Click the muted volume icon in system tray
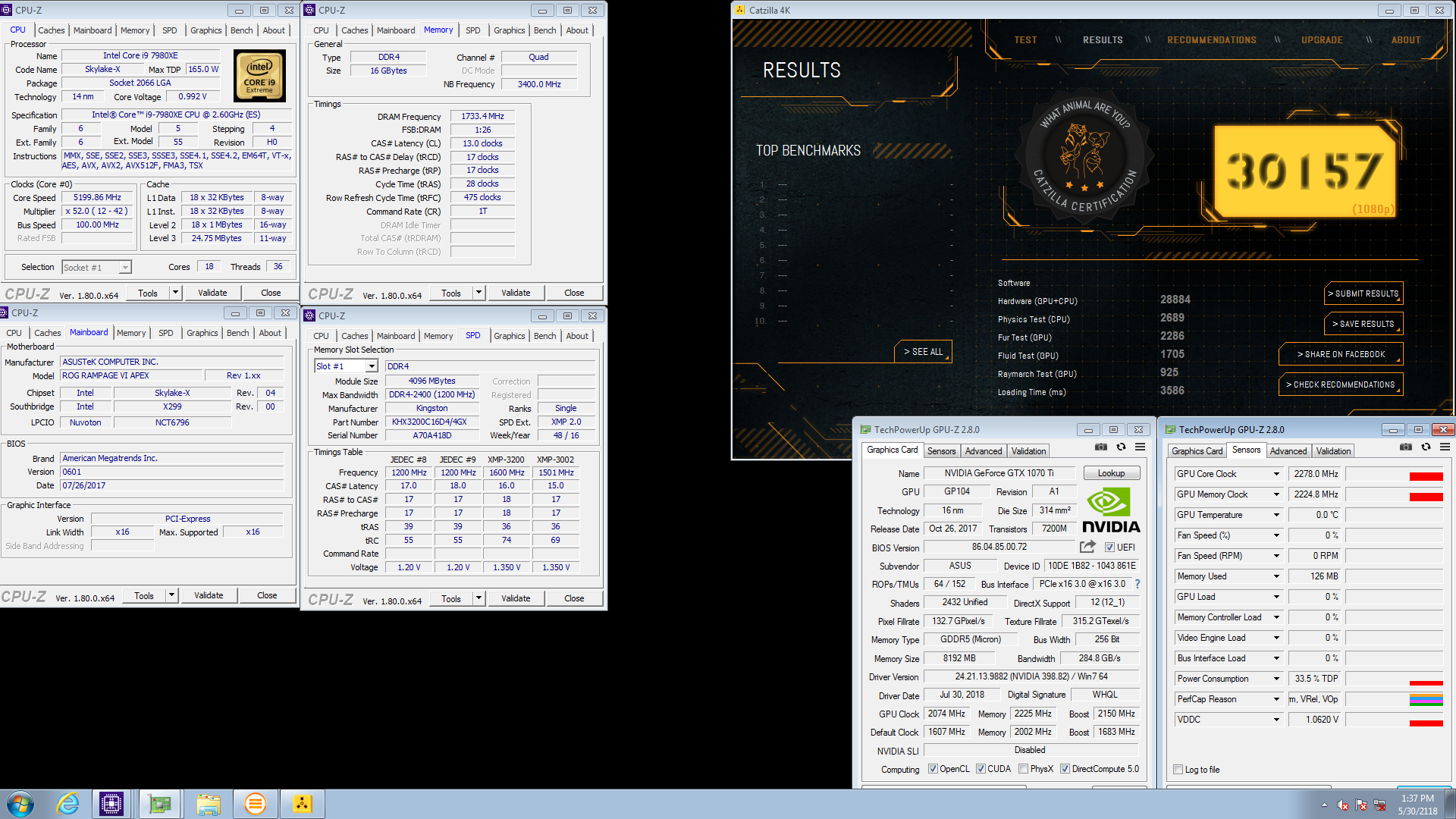Viewport: 1456px width, 819px height. (x=1342, y=805)
